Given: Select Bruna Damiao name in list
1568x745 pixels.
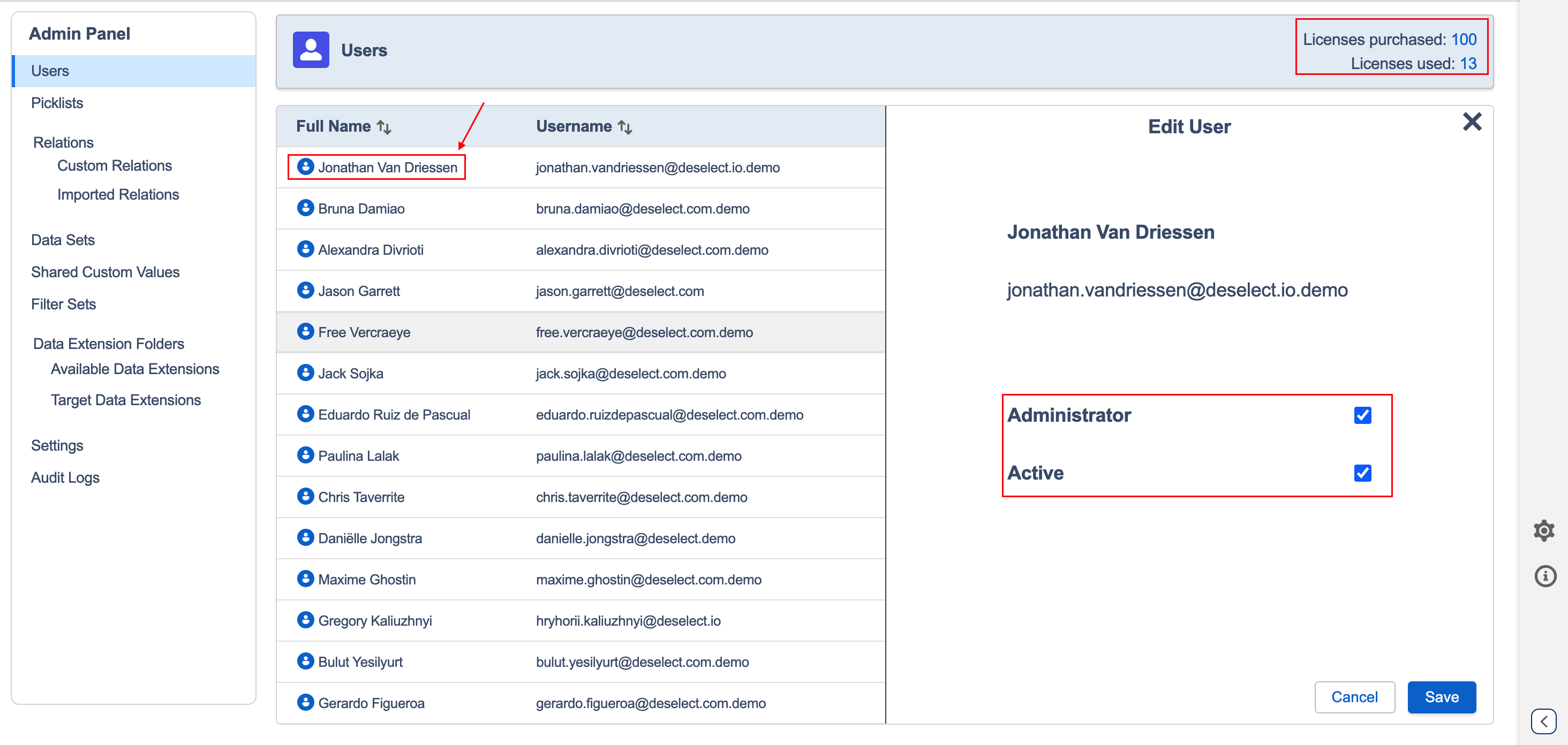Looking at the screenshot, I should pos(361,209).
